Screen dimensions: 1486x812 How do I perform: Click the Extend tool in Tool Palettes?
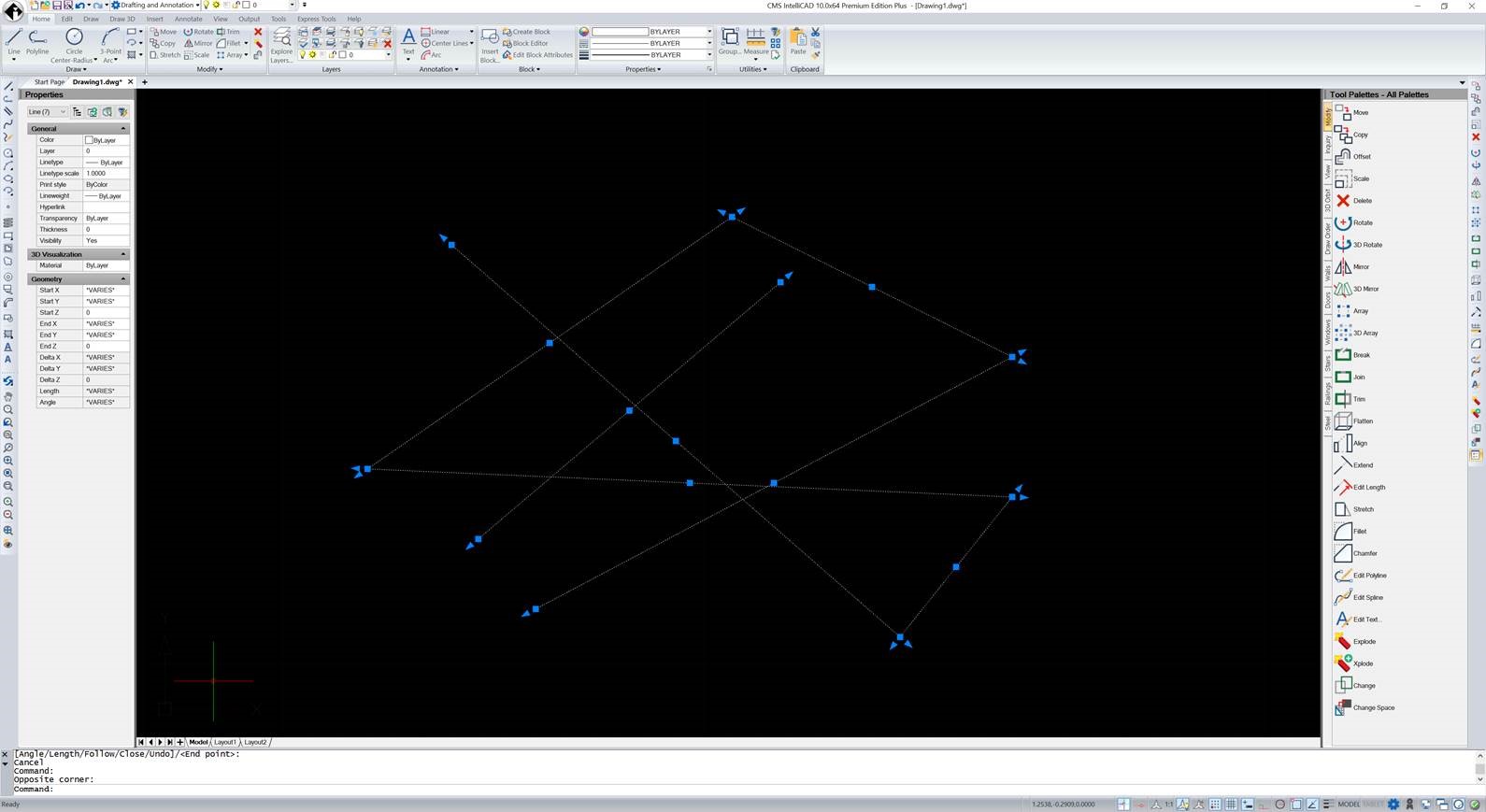(1353, 464)
